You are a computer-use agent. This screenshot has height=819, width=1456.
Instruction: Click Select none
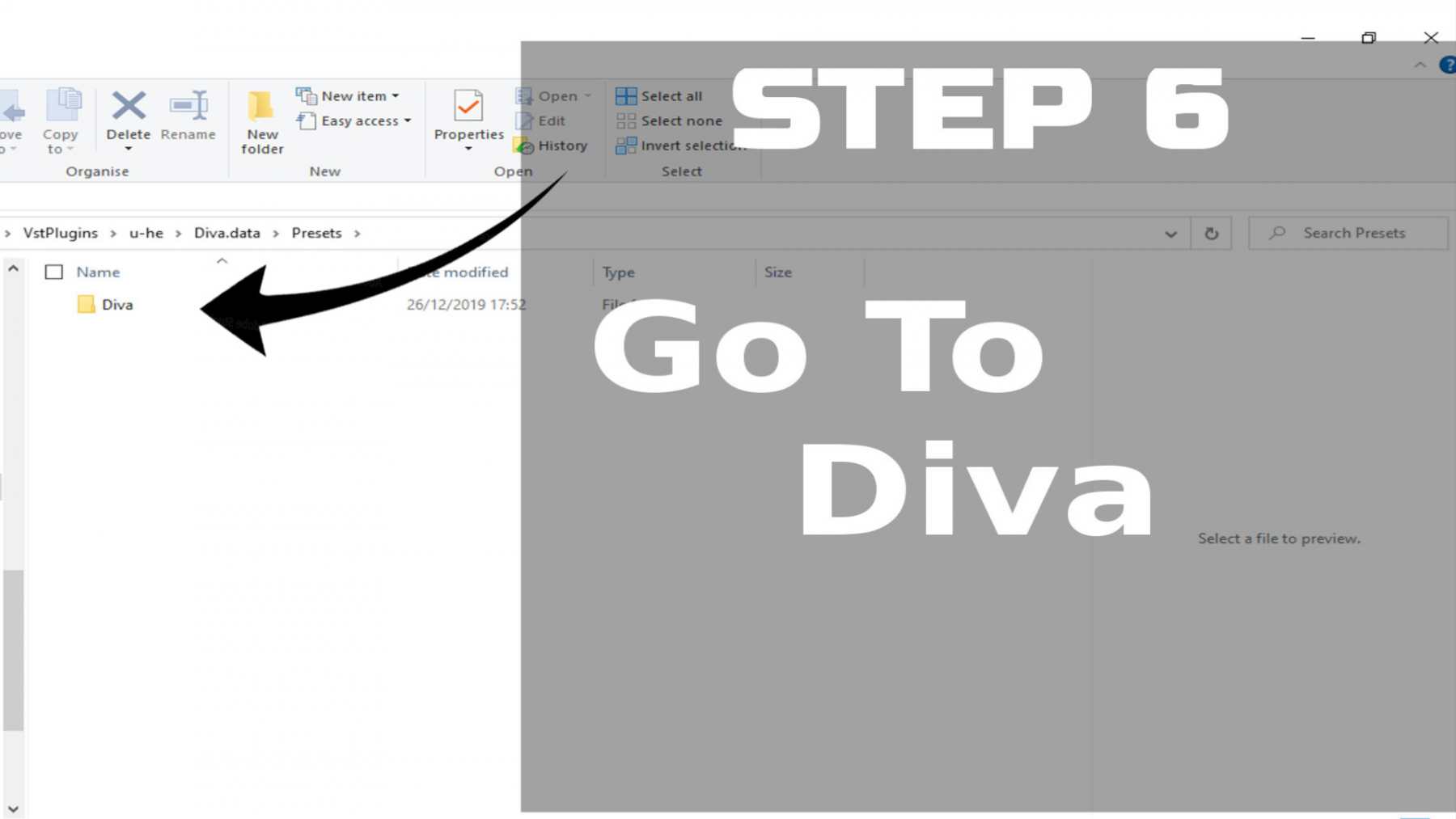point(669,120)
